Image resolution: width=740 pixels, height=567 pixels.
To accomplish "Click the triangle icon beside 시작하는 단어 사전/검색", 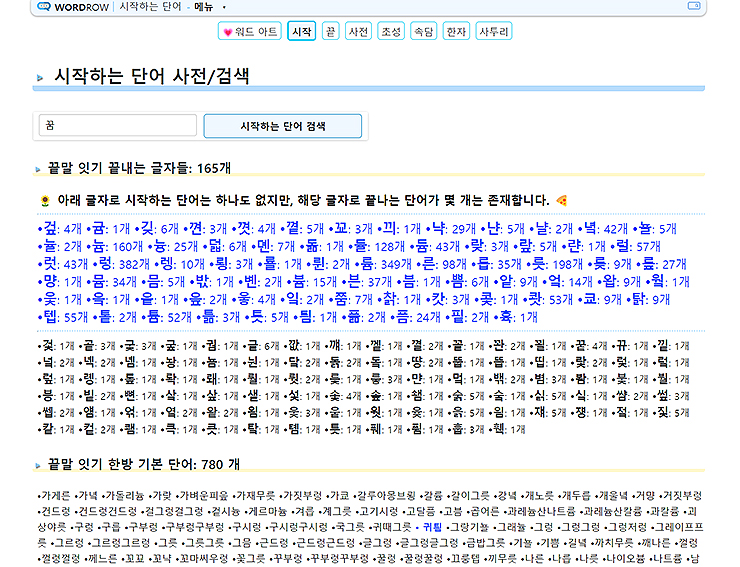I will [x=40, y=77].
